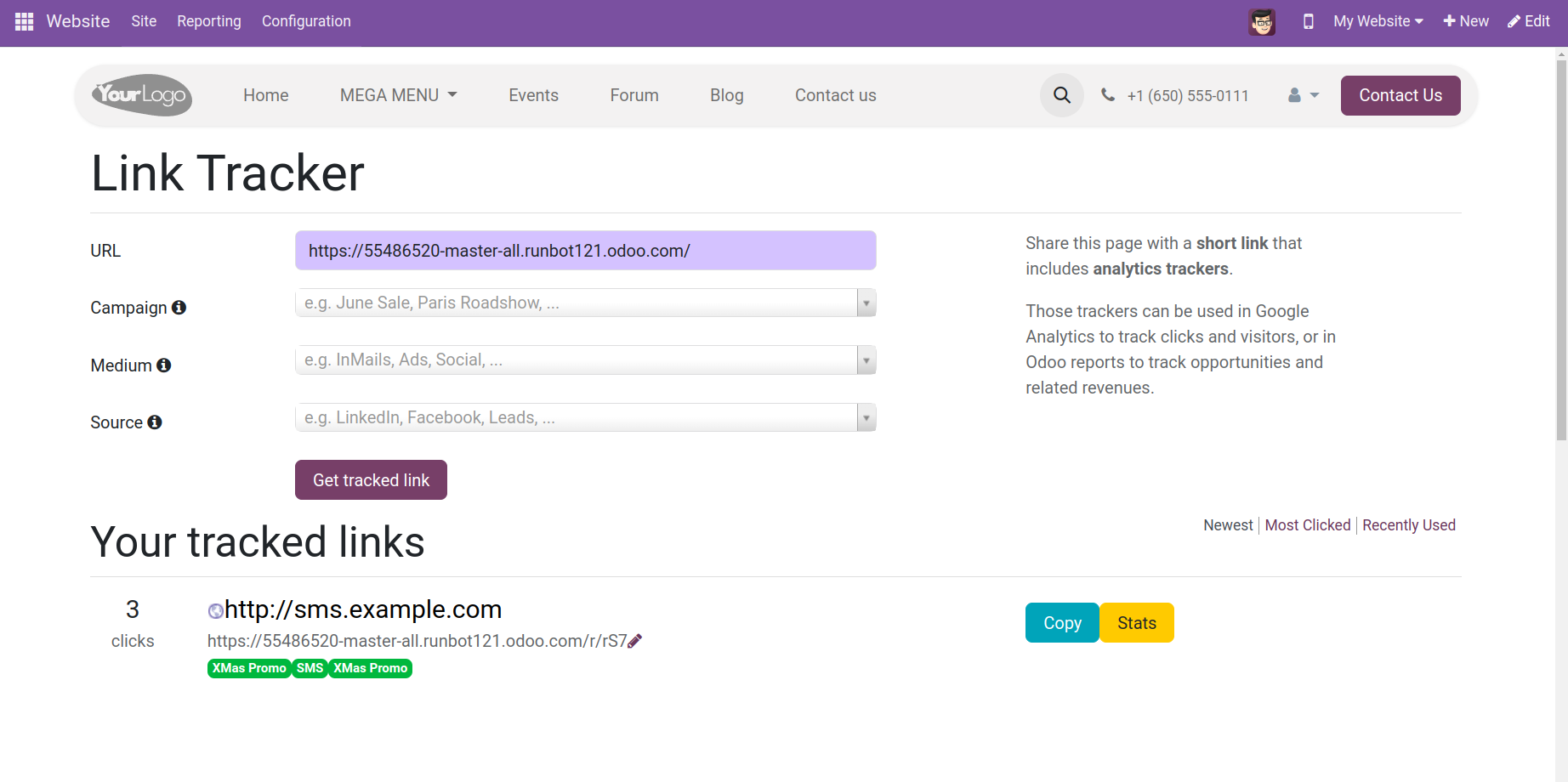
Task: Copy the tracked short link
Action: coord(1062,623)
